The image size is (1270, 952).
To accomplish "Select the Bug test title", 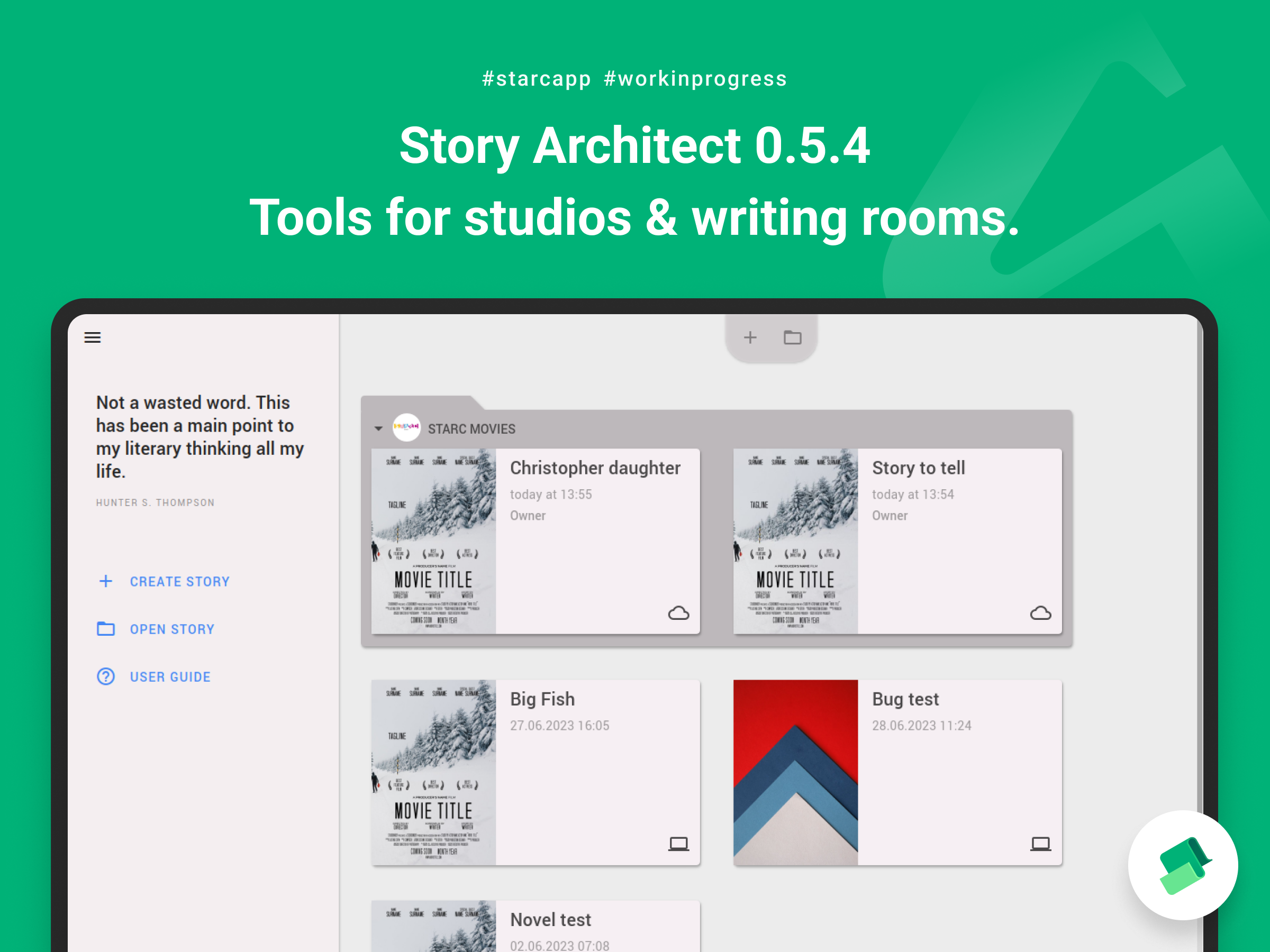I will (905, 699).
